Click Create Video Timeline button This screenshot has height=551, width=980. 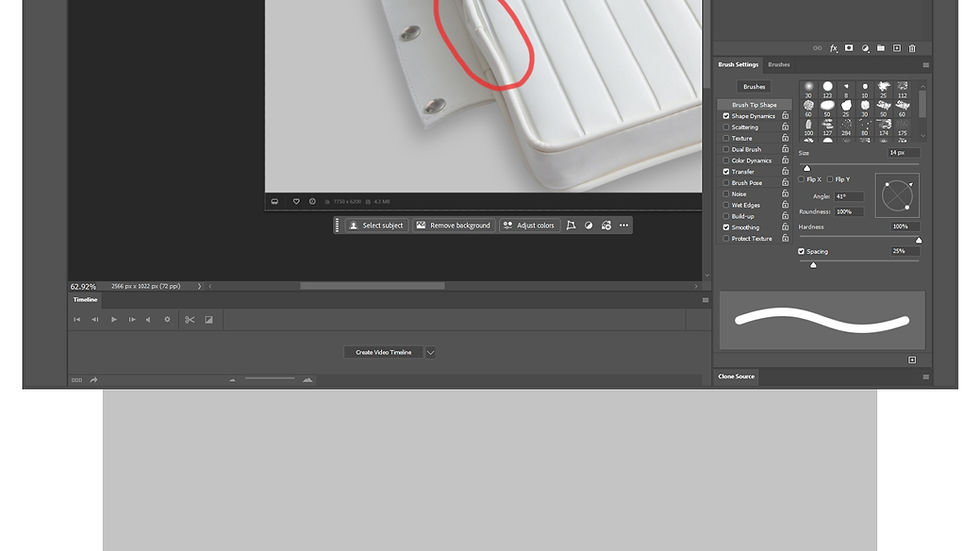(x=384, y=352)
